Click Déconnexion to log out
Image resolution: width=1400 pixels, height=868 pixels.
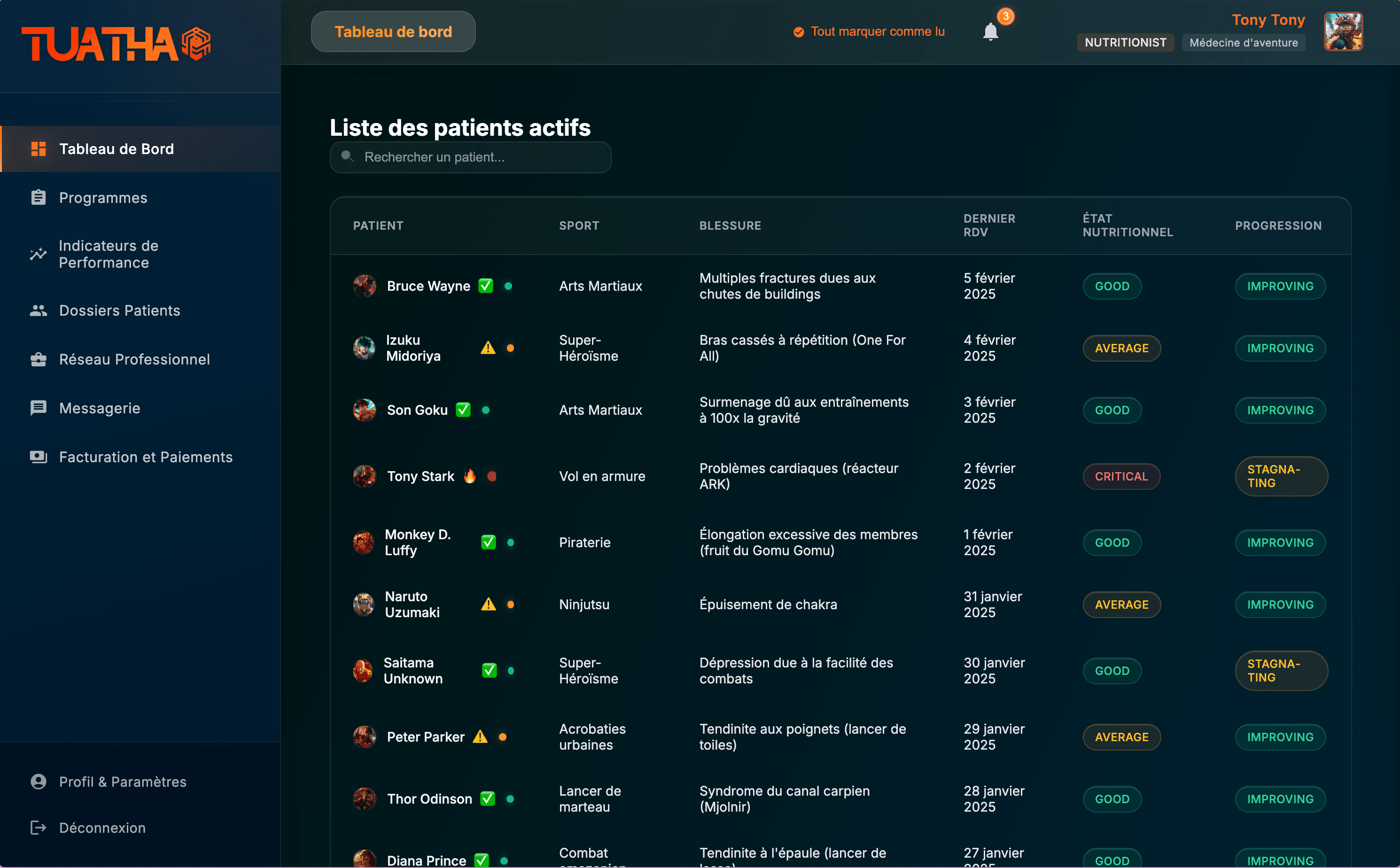pyautogui.click(x=140, y=827)
